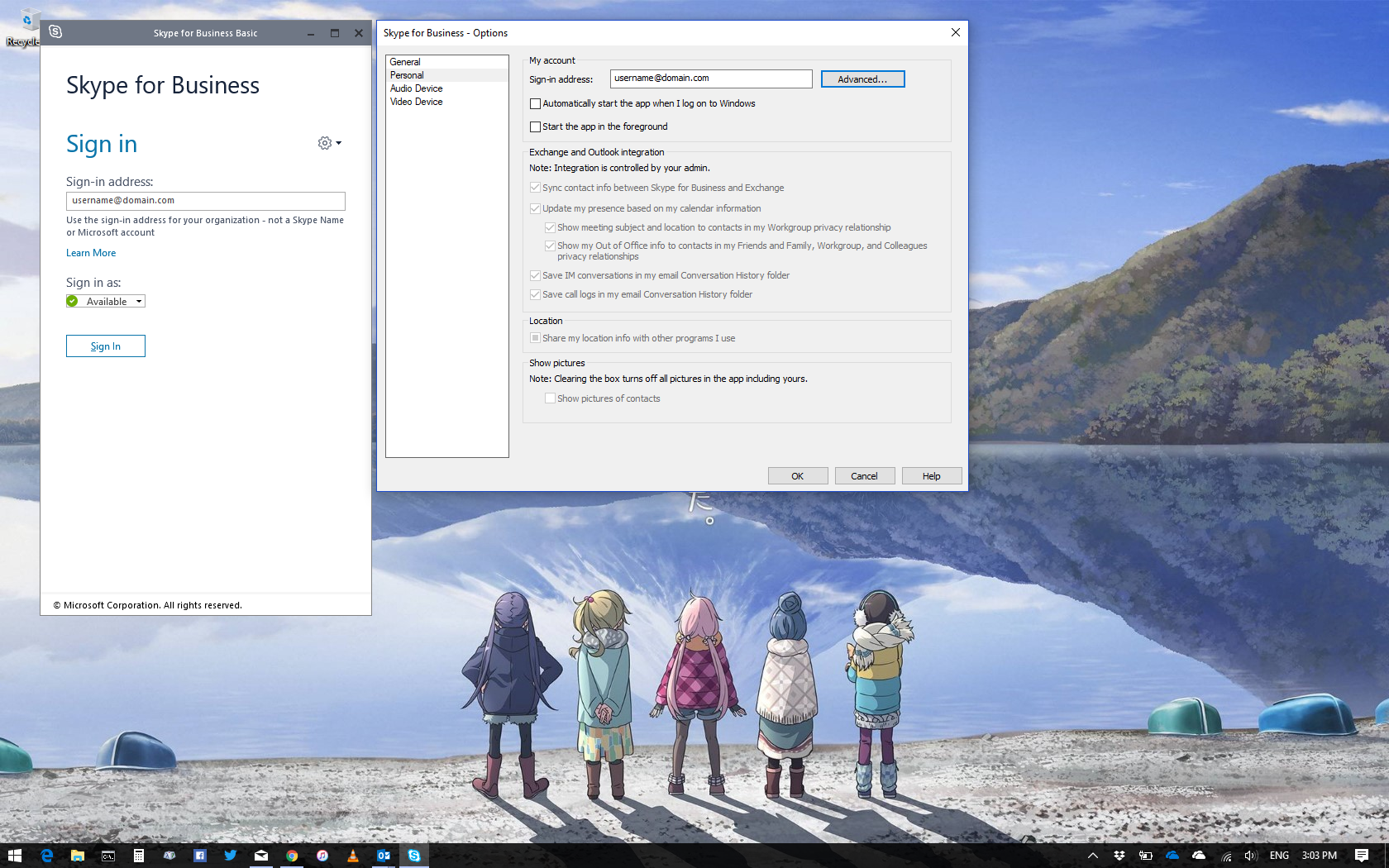Open the Facebook app in the taskbar
The image size is (1389, 868).
199,856
